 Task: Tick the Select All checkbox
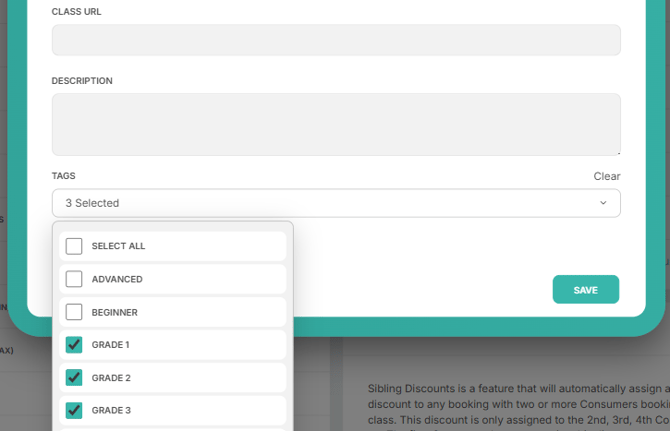pyautogui.click(x=74, y=246)
